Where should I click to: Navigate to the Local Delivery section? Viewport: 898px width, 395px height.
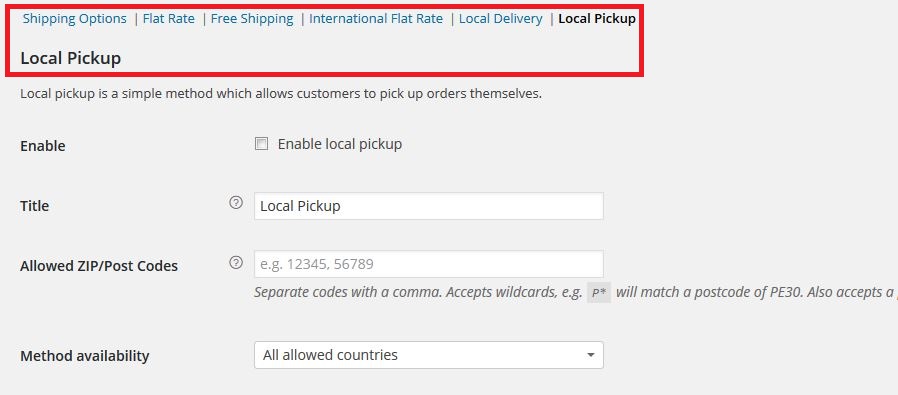click(501, 18)
